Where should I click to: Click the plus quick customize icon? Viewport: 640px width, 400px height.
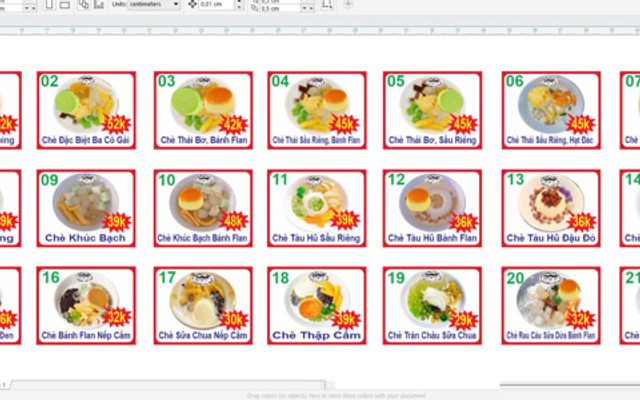[348, 5]
